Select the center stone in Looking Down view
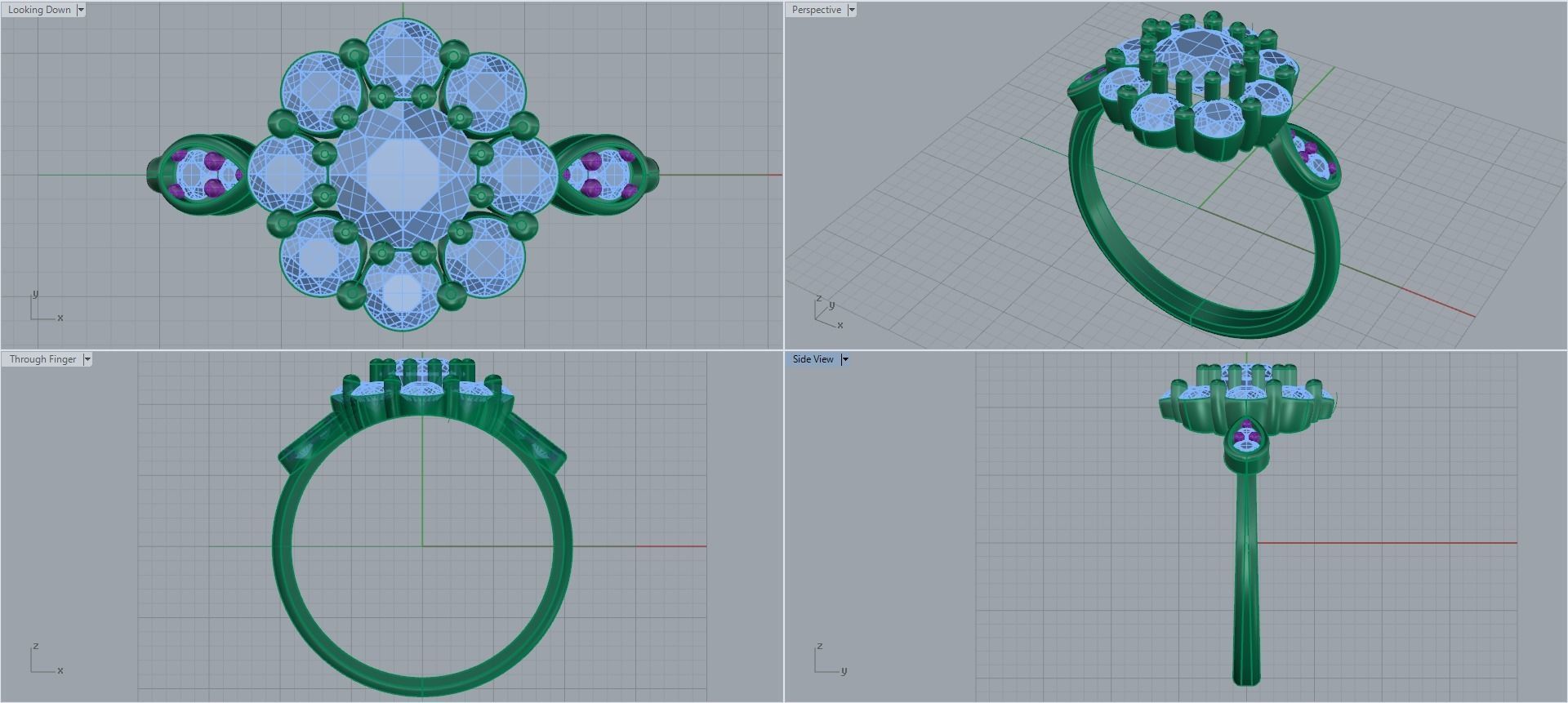Viewport: 1568px width, 703px height. pyautogui.click(x=403, y=174)
